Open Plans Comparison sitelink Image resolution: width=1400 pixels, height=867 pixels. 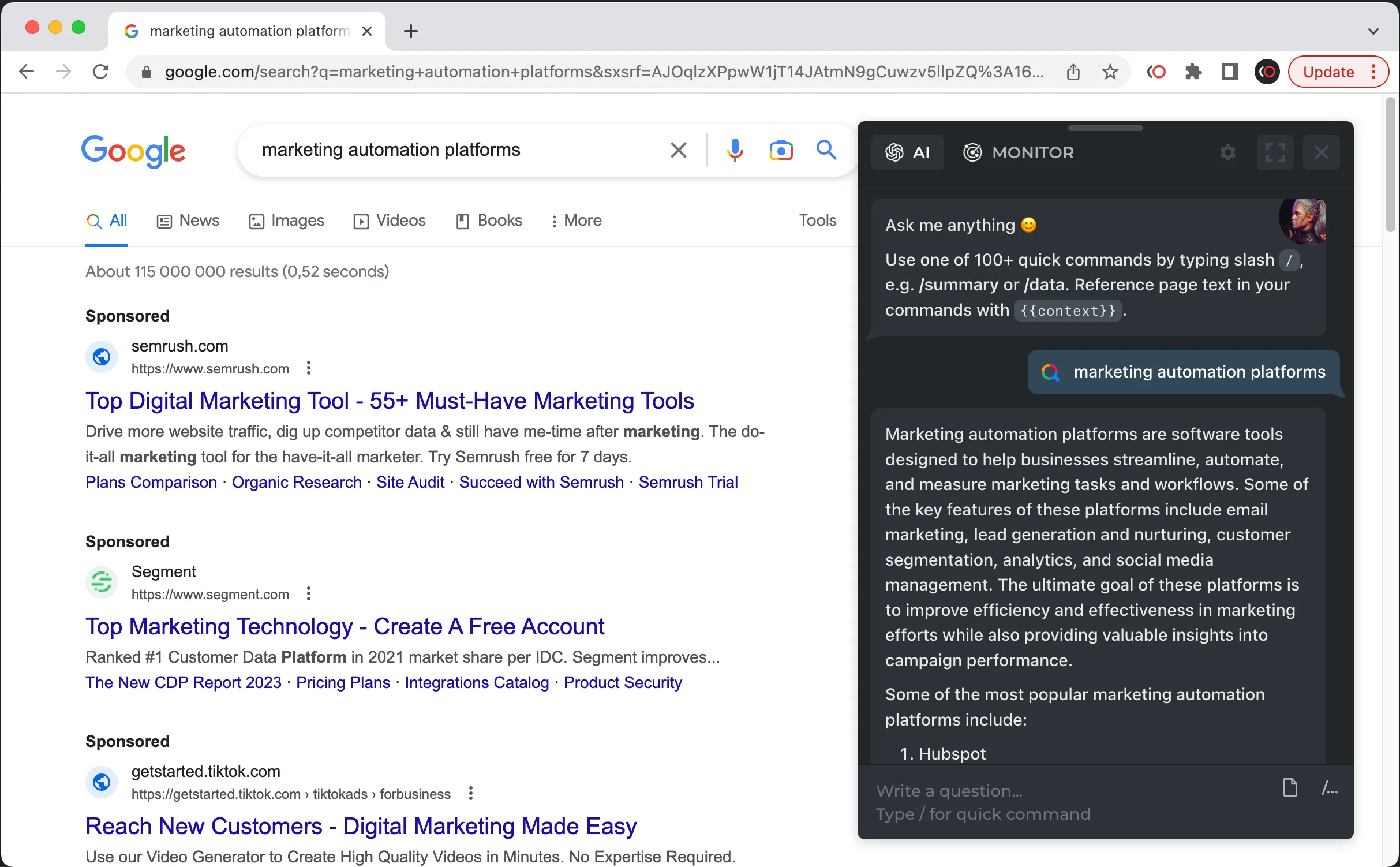(x=151, y=482)
